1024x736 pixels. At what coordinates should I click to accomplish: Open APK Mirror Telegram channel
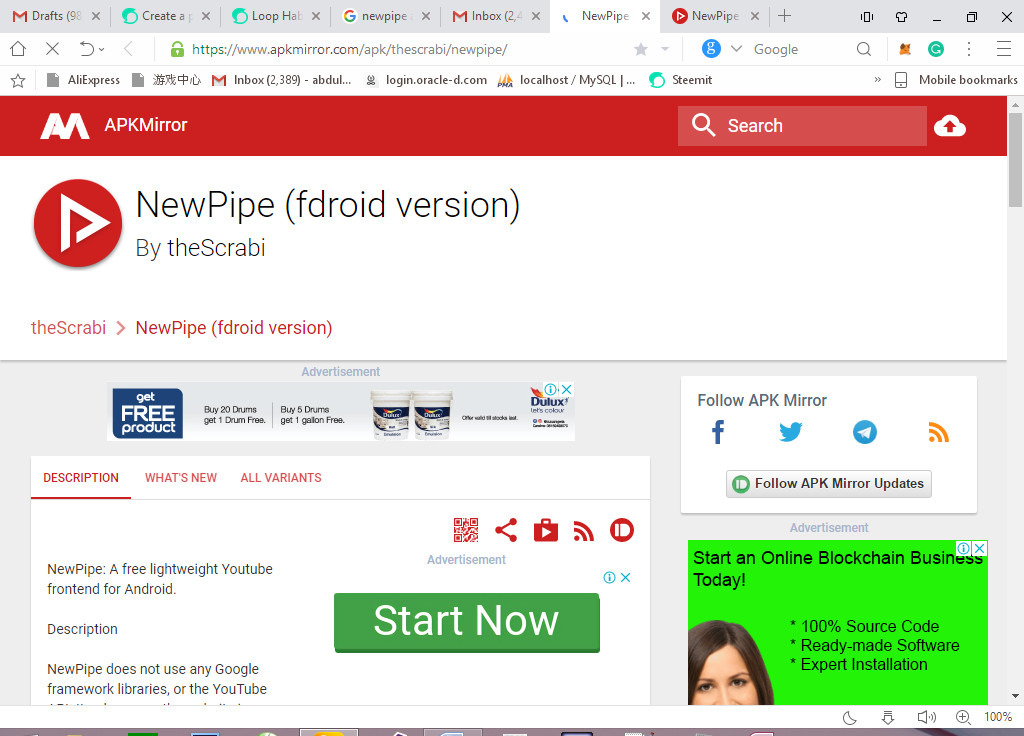(x=865, y=432)
